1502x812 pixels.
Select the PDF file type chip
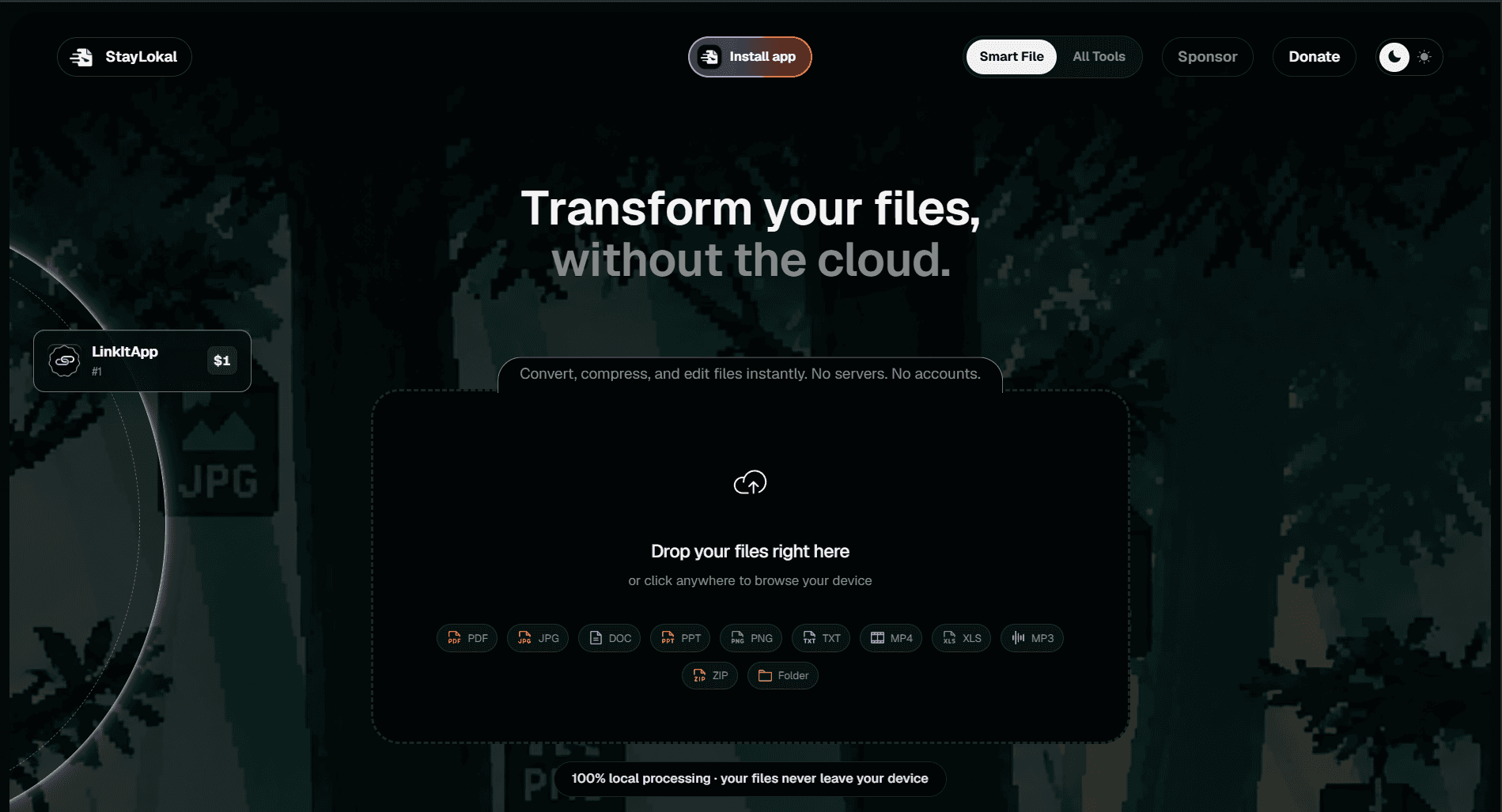tap(467, 638)
